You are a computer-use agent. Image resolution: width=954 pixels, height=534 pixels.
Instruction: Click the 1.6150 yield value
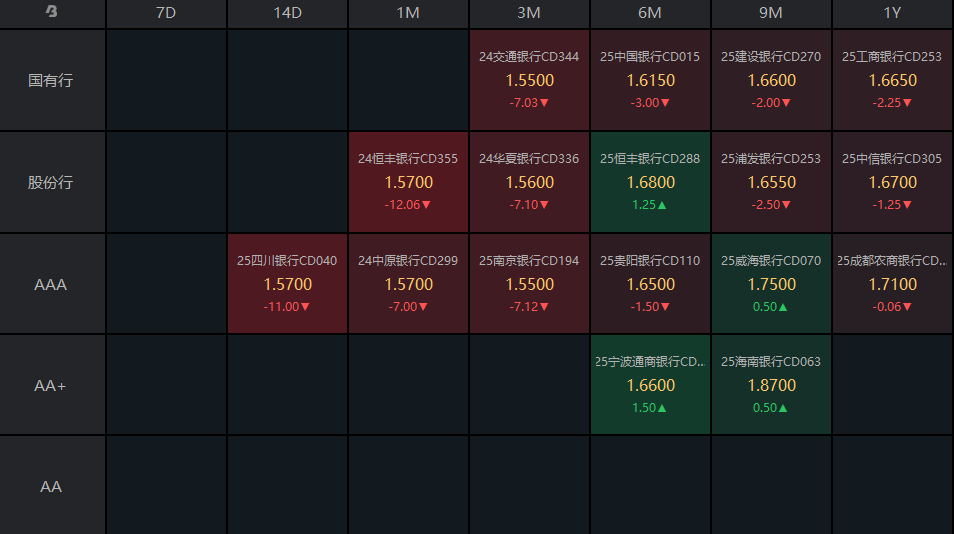pos(650,80)
